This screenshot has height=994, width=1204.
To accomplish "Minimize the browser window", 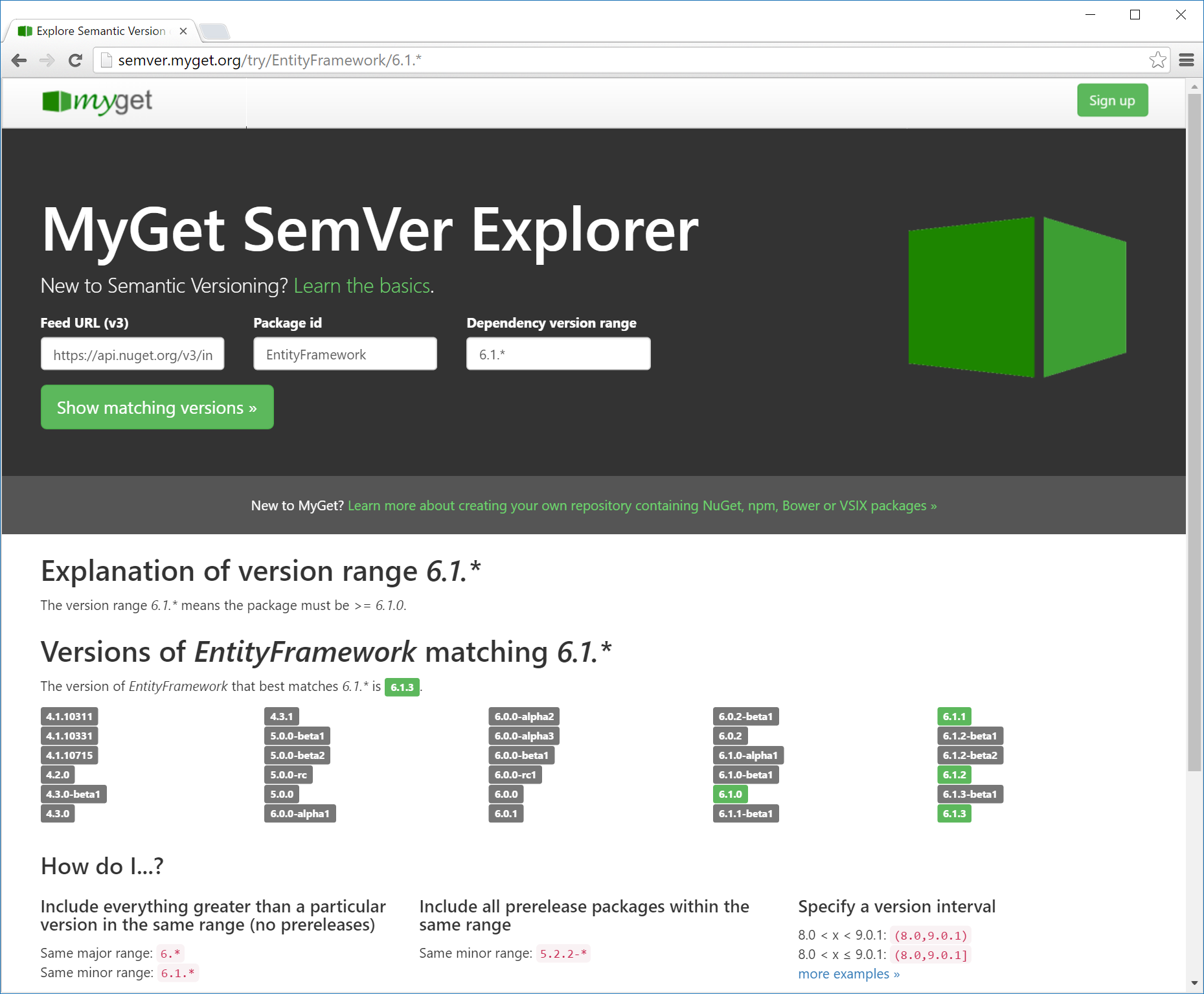I will click(1090, 14).
